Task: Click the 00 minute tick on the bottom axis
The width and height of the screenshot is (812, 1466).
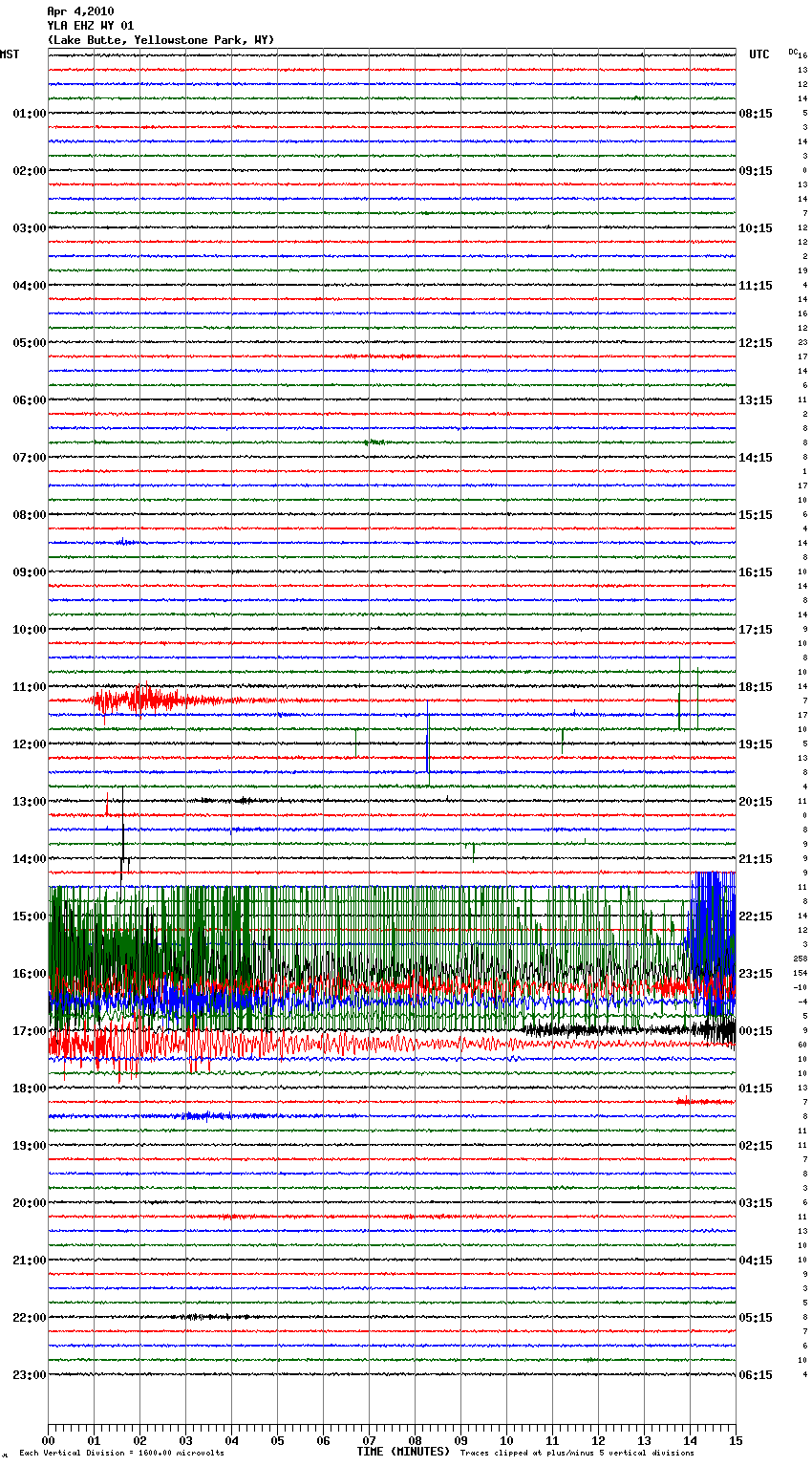Action: [48, 1440]
